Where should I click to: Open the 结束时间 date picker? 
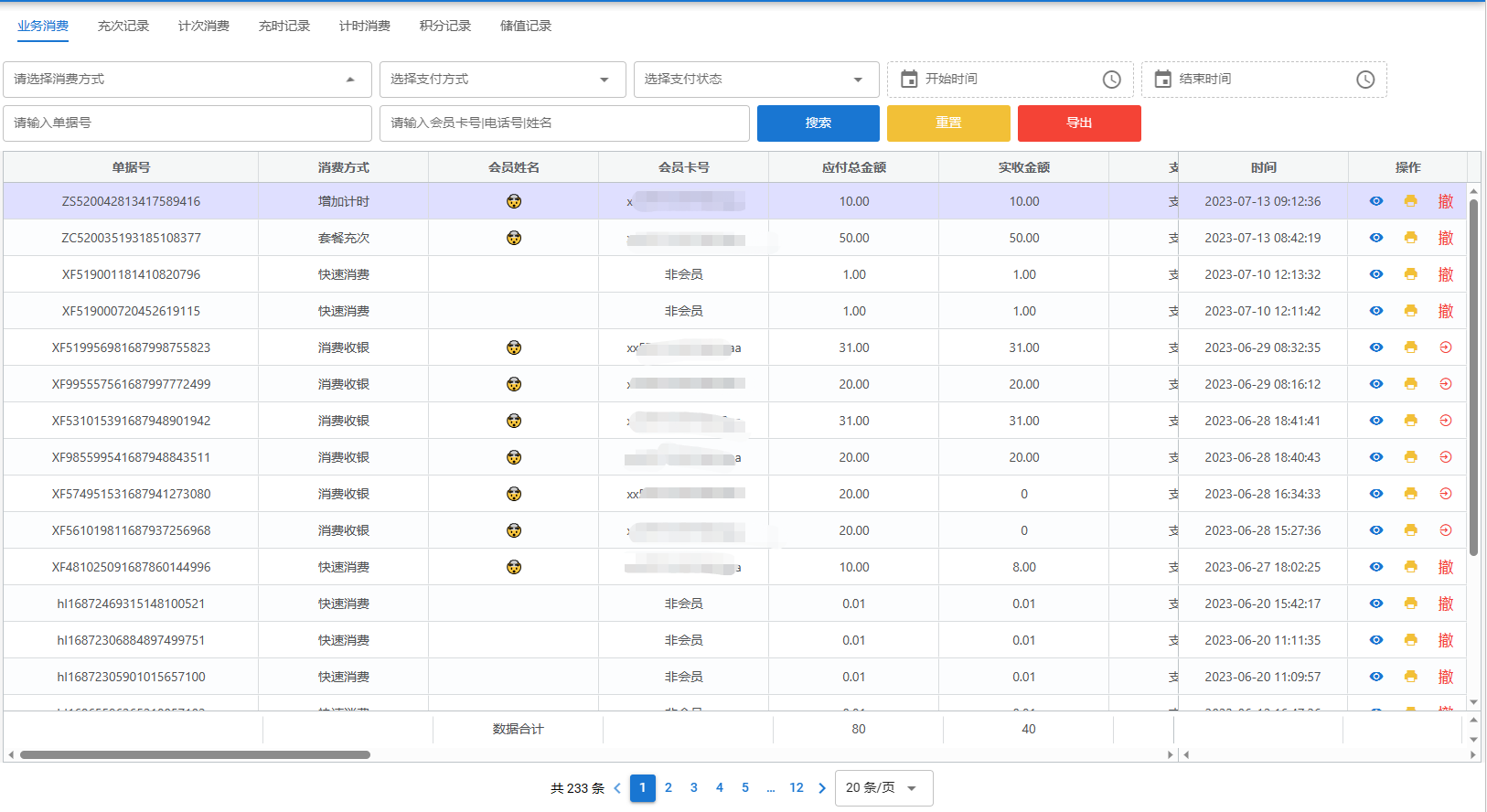point(1264,80)
